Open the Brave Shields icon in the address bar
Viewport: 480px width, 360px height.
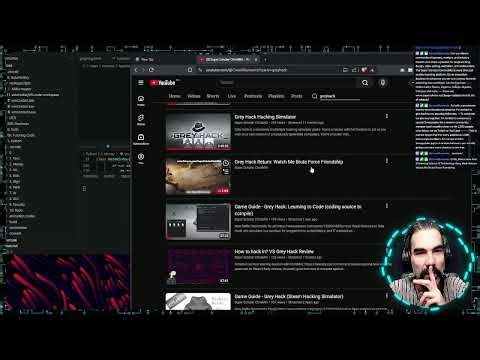point(365,70)
